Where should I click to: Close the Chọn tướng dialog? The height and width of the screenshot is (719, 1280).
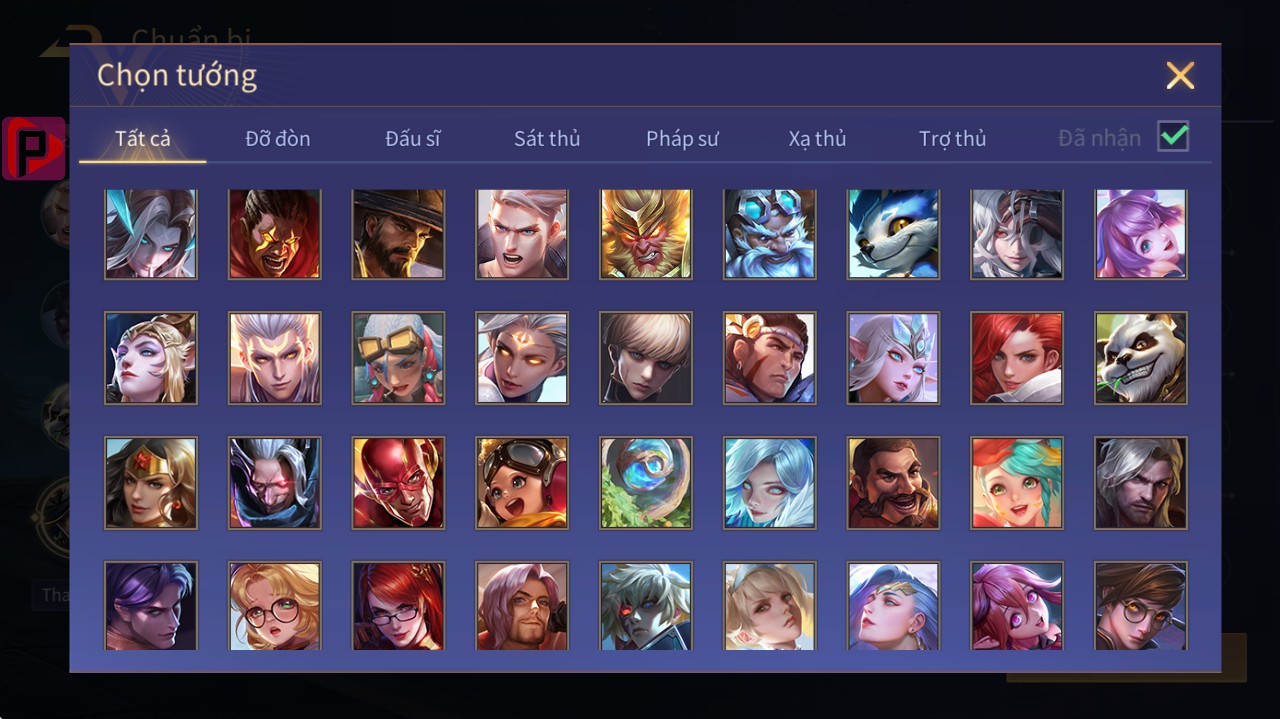click(1180, 75)
